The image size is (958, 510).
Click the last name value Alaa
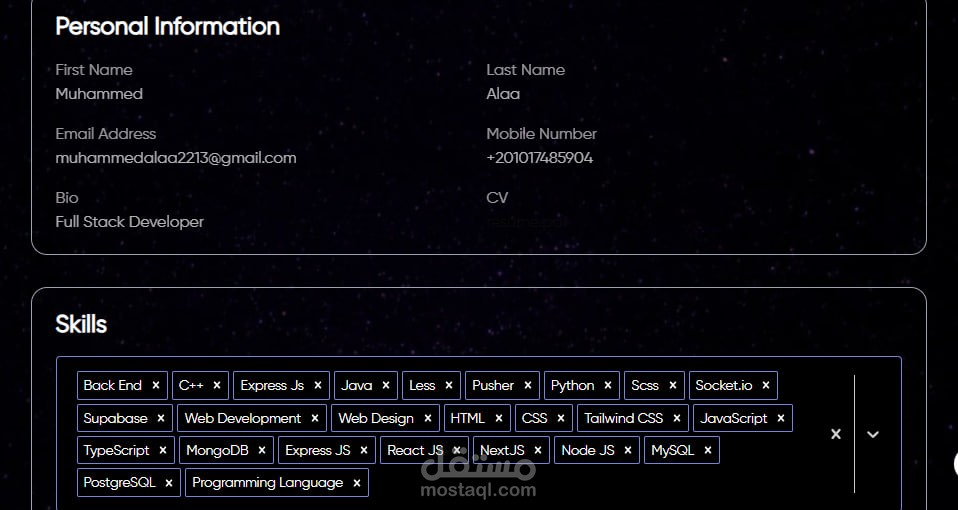pos(503,94)
